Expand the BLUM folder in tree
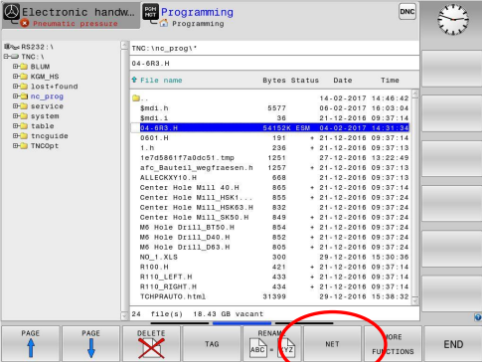482x362 pixels. pyautogui.click(x=15, y=66)
